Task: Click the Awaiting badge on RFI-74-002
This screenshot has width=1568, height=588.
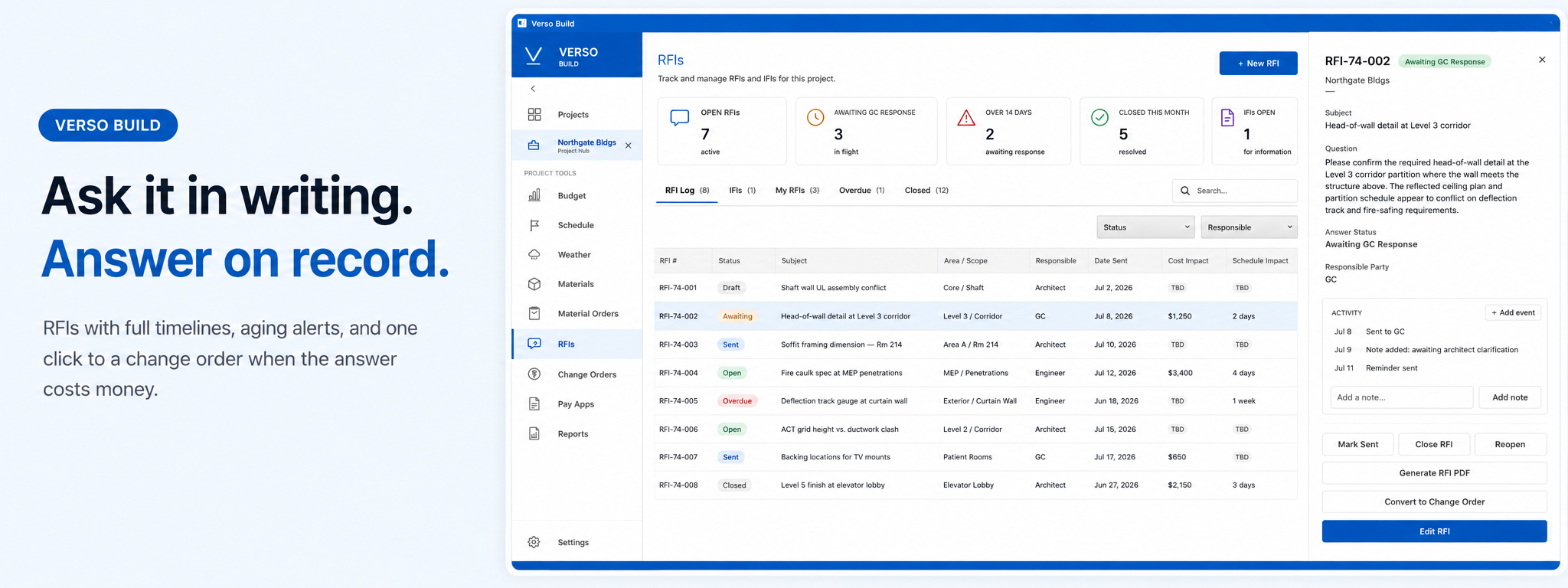Action: pyautogui.click(x=737, y=316)
